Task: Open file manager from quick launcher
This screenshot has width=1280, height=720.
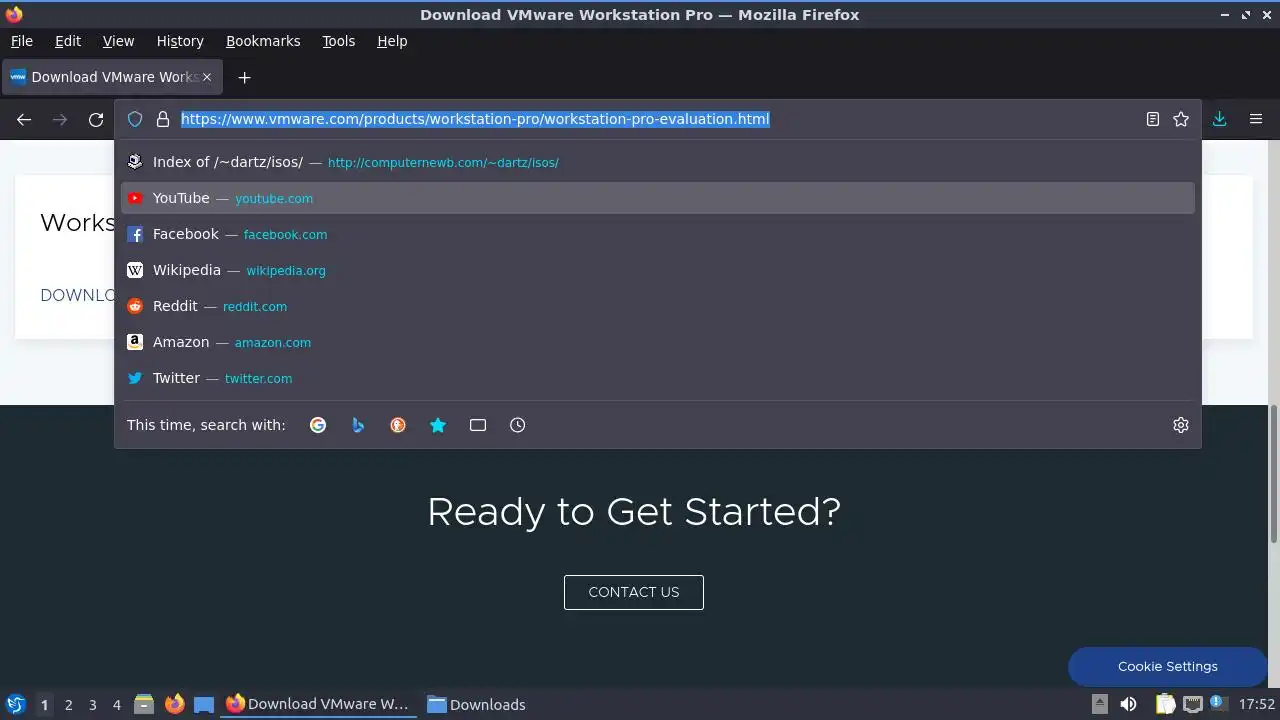Action: point(144,704)
